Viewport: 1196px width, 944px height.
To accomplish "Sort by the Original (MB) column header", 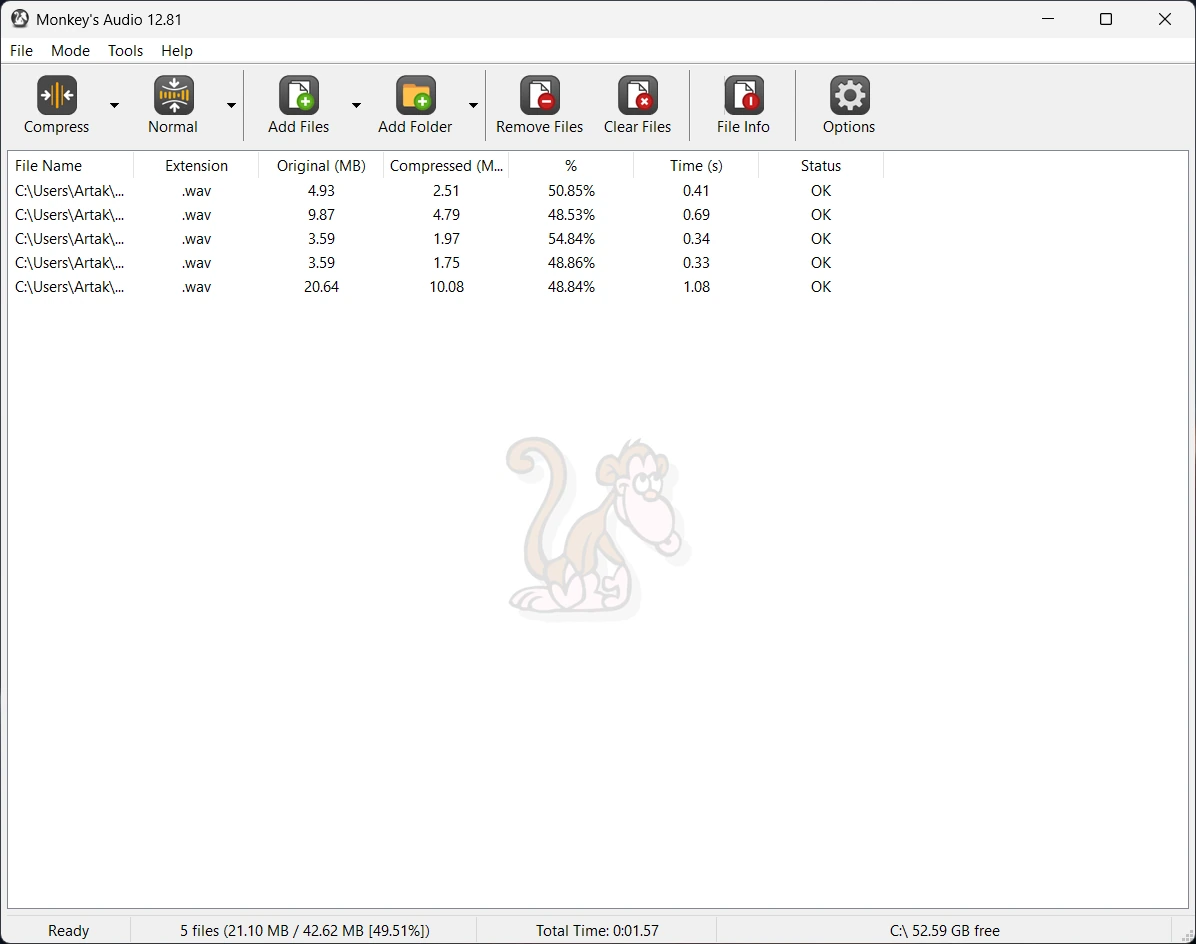I will (x=321, y=165).
